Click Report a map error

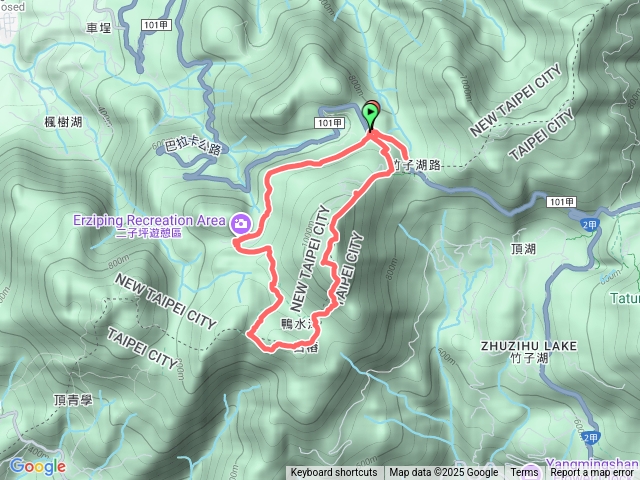click(x=591, y=473)
